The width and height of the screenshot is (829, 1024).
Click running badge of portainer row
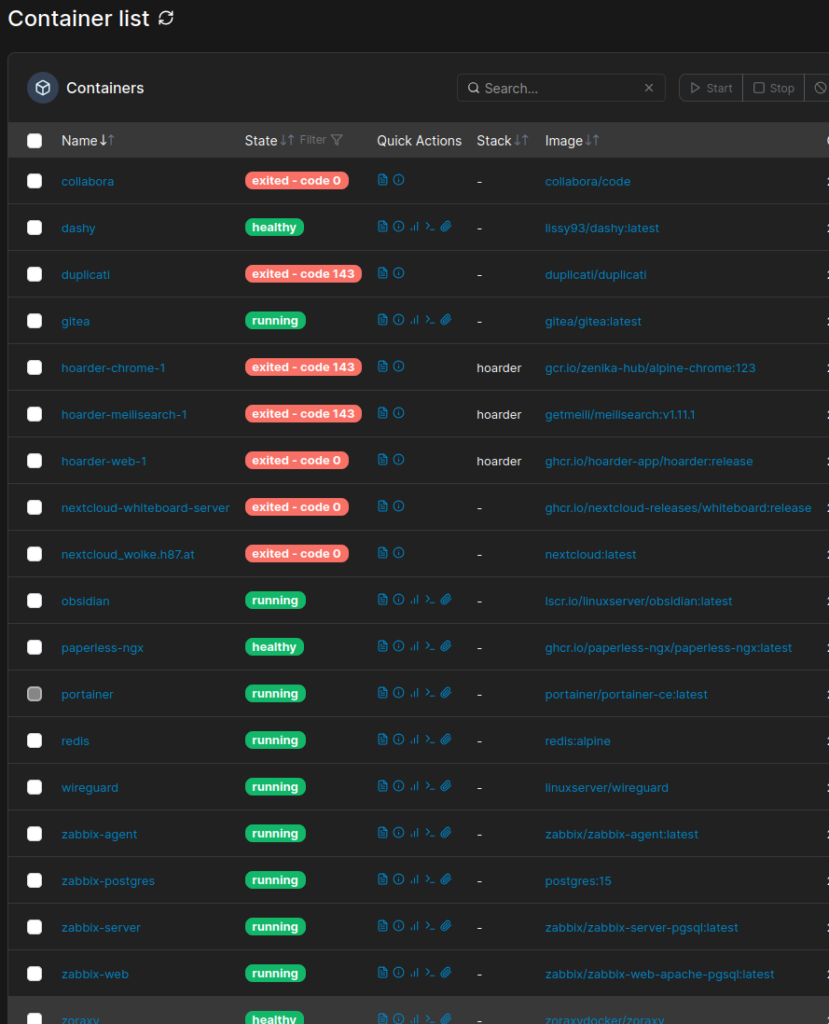(x=275, y=694)
